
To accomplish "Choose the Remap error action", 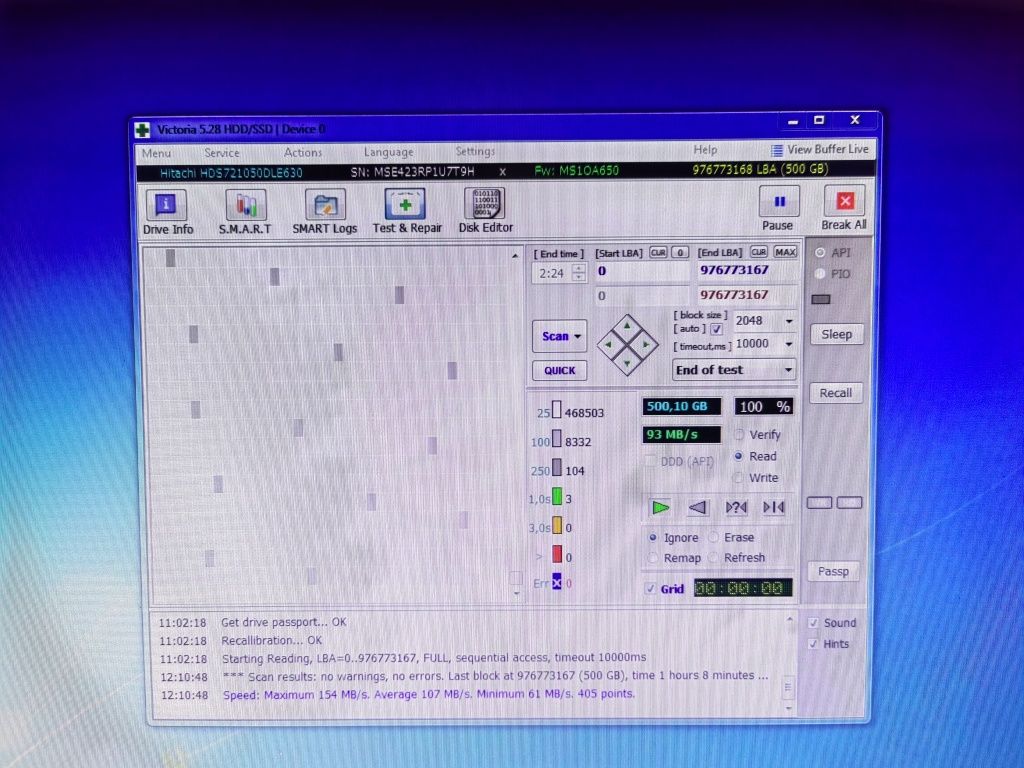I will point(652,558).
